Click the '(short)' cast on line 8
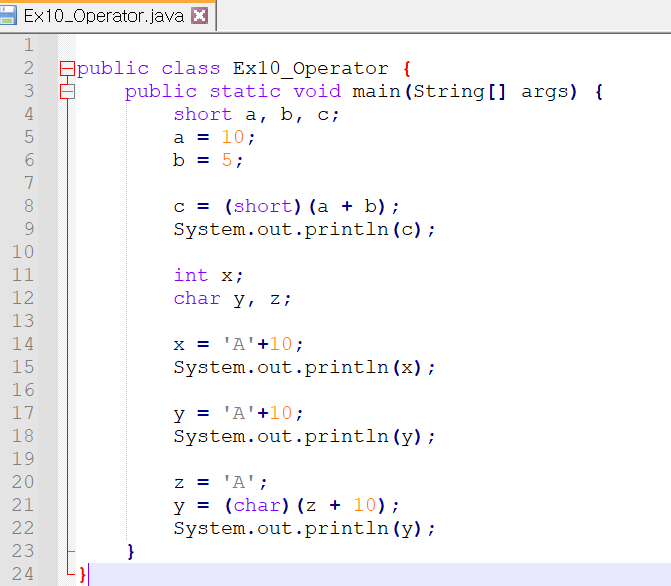 (263, 207)
